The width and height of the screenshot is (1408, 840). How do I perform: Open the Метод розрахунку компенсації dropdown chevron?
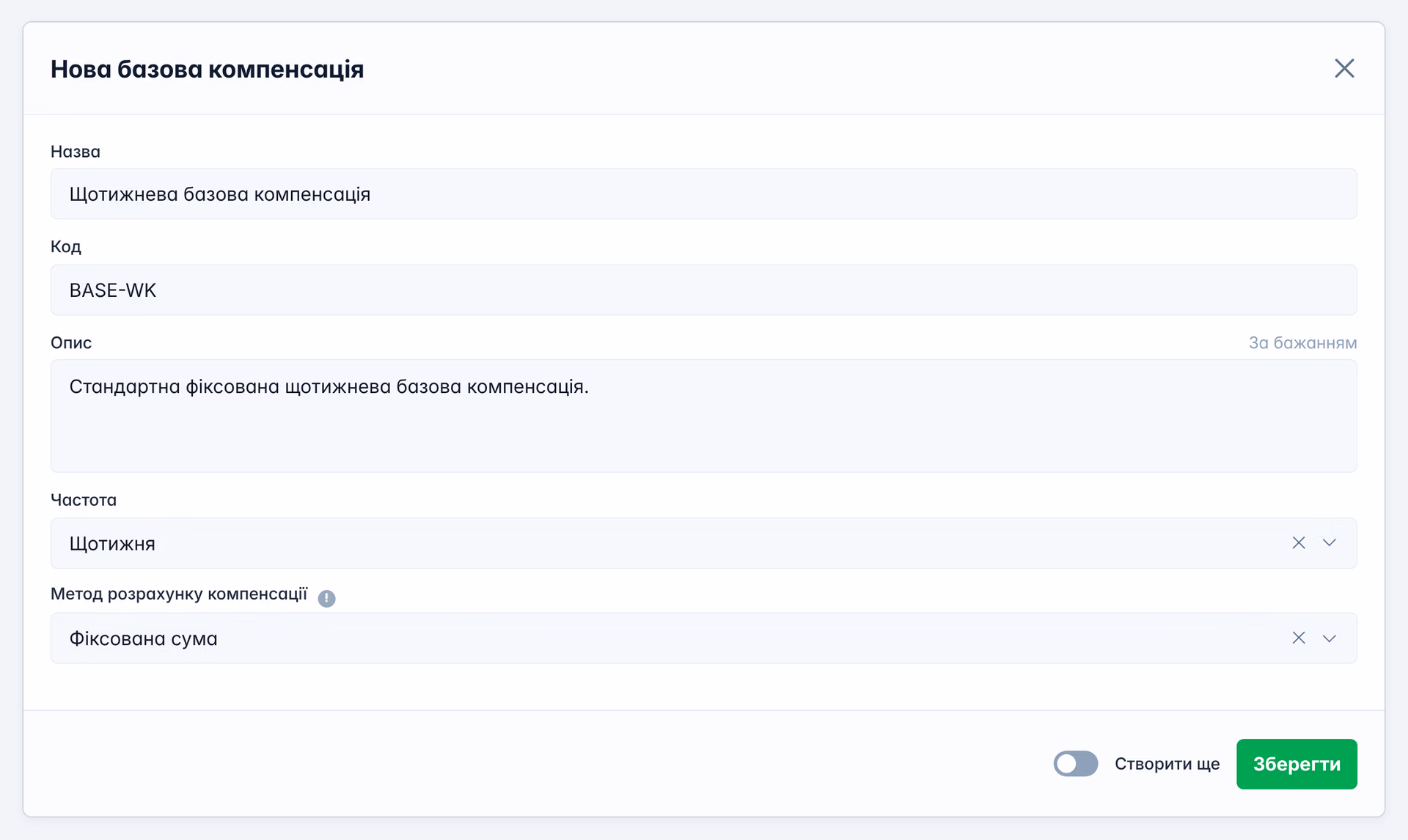[1329, 638]
